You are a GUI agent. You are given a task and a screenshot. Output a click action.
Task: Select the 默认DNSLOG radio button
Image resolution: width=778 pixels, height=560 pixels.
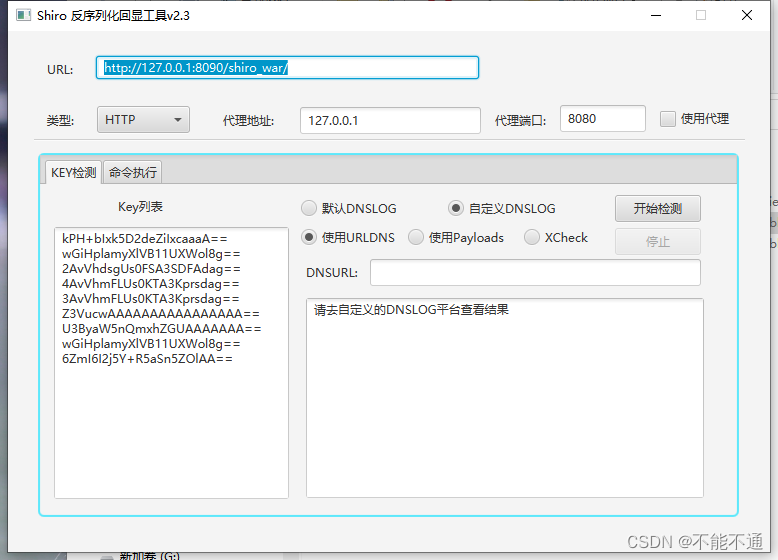pos(309,208)
